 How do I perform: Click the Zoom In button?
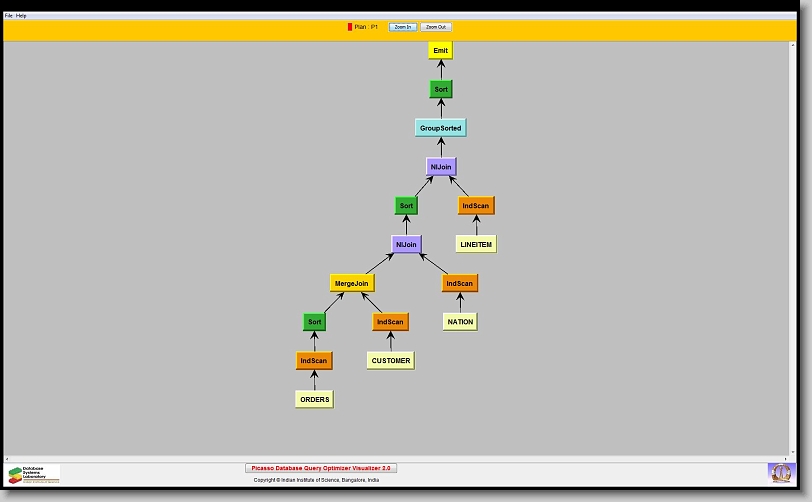coord(402,27)
